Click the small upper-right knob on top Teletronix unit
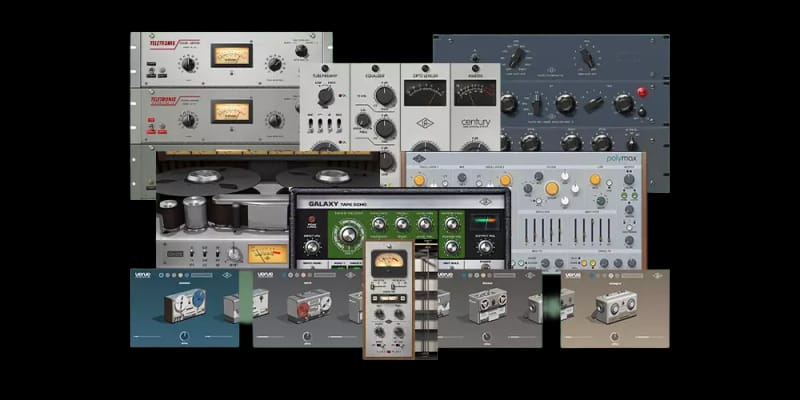This screenshot has width=800, height=400. (x=301, y=51)
